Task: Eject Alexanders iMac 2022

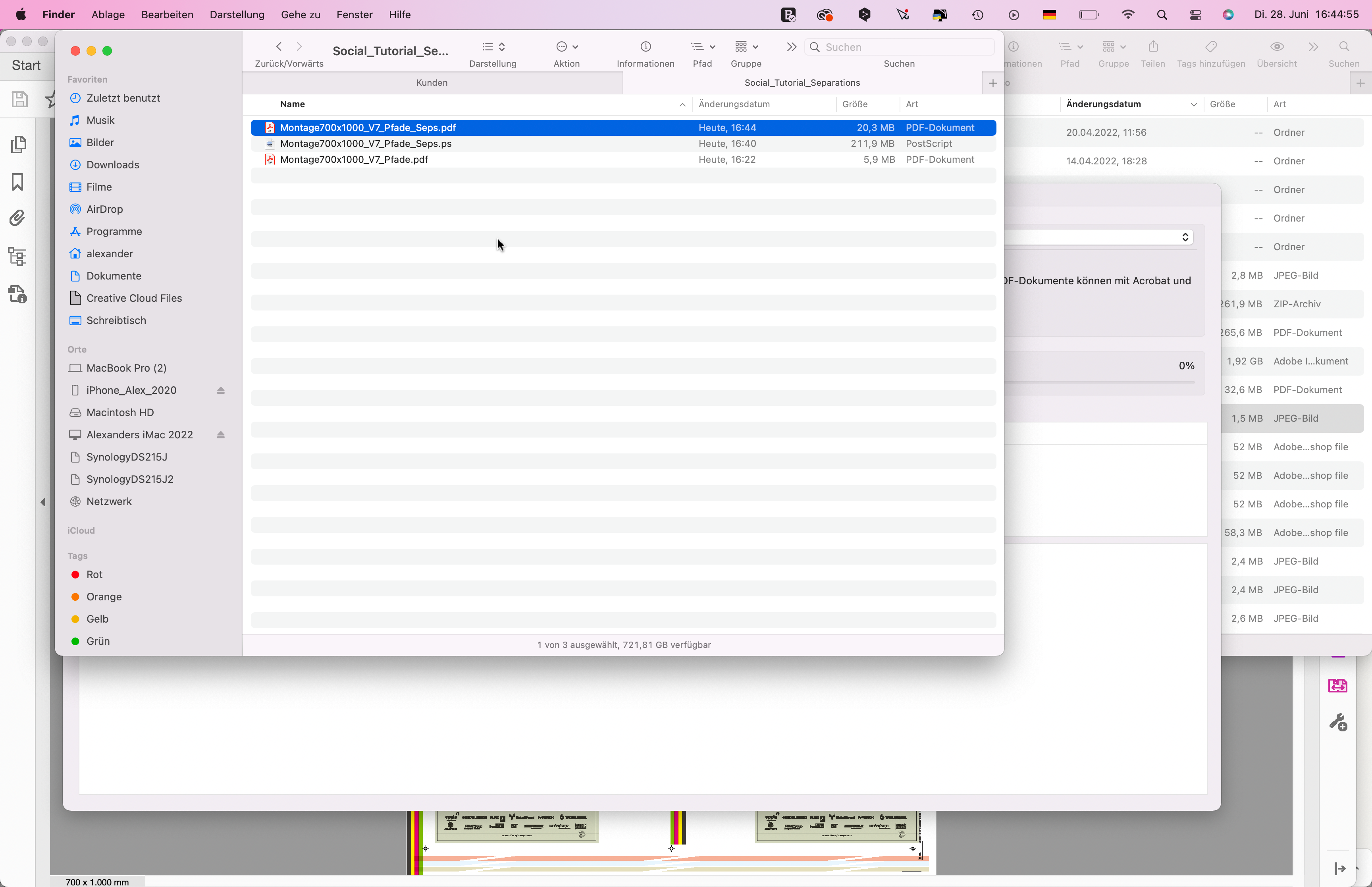Action: tap(220, 435)
